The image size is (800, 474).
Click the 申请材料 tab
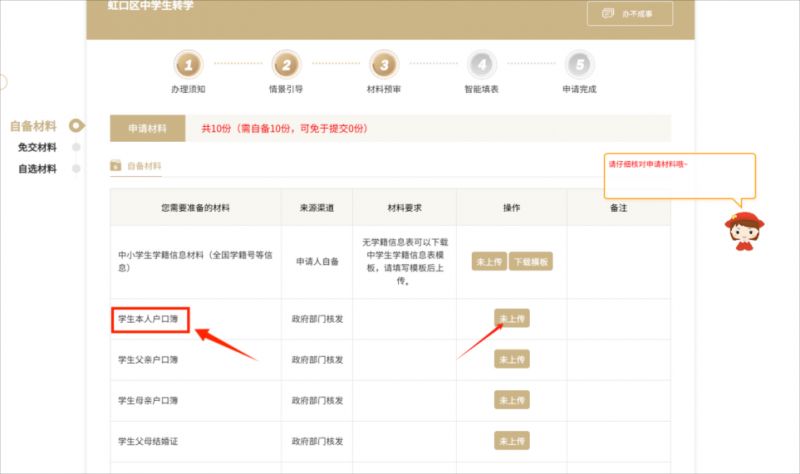pos(147,129)
